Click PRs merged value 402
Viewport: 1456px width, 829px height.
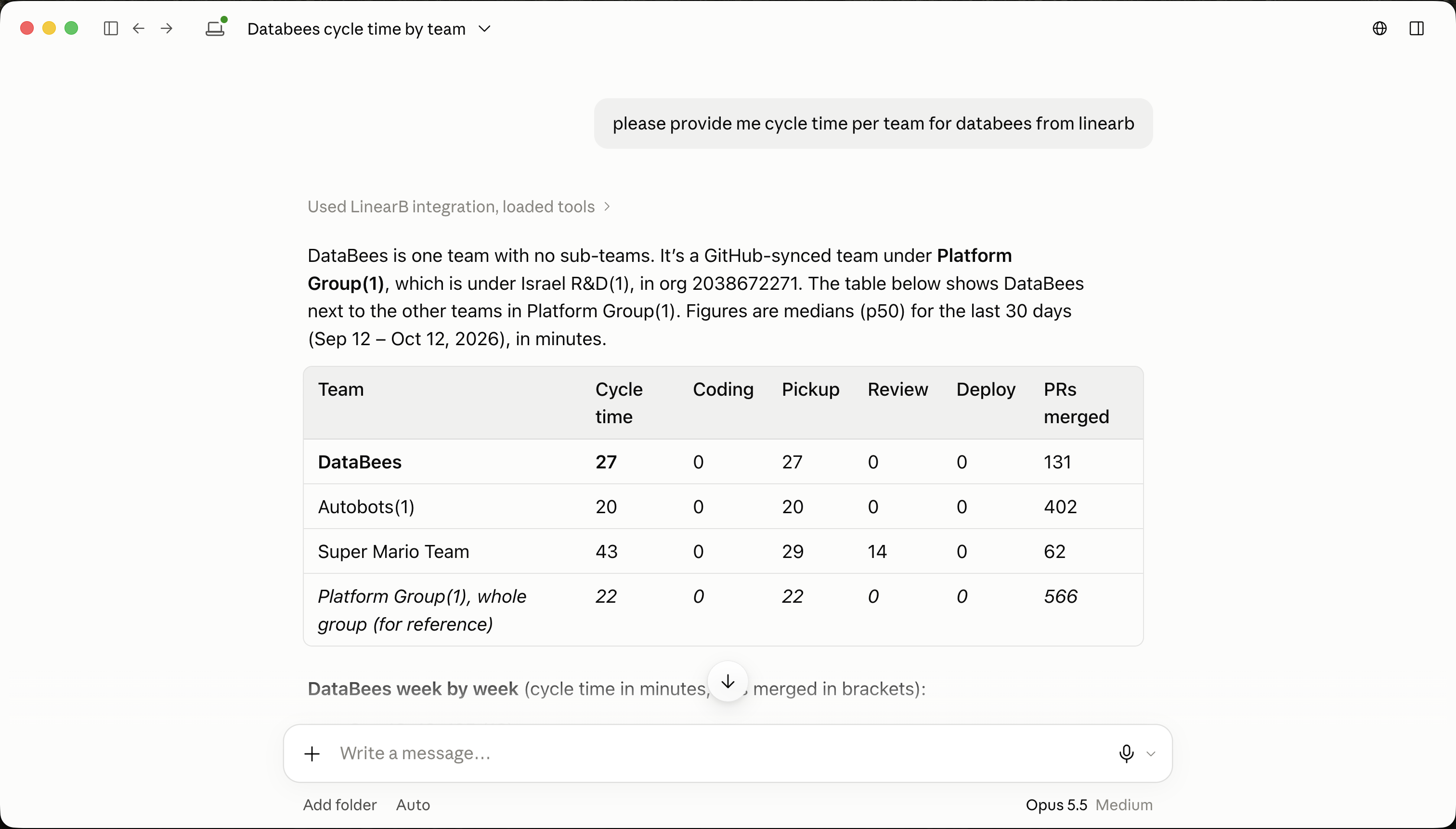(x=1060, y=507)
